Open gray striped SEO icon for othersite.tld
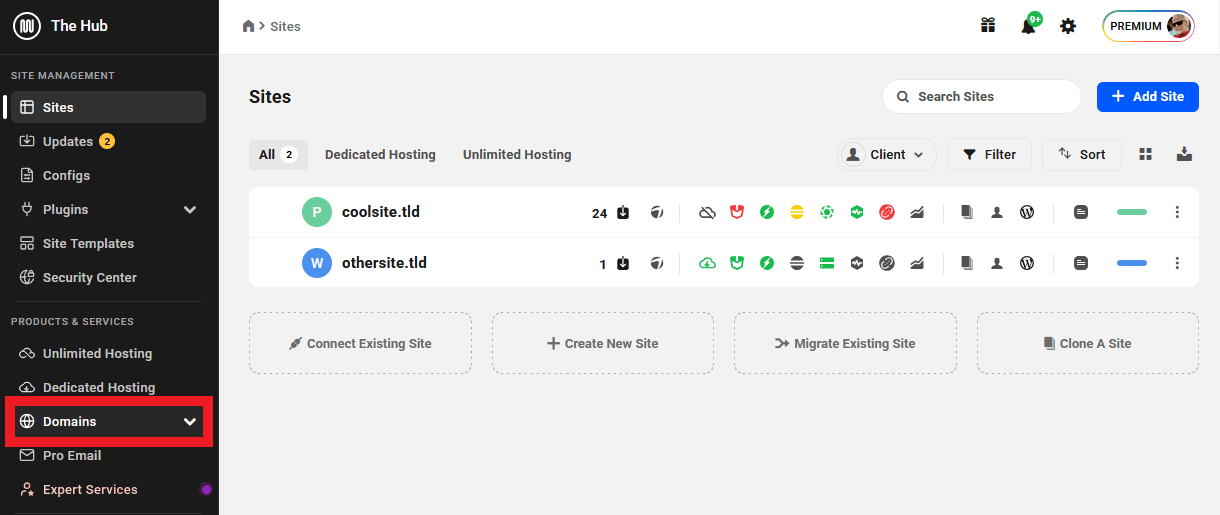1220x515 pixels. (797, 263)
